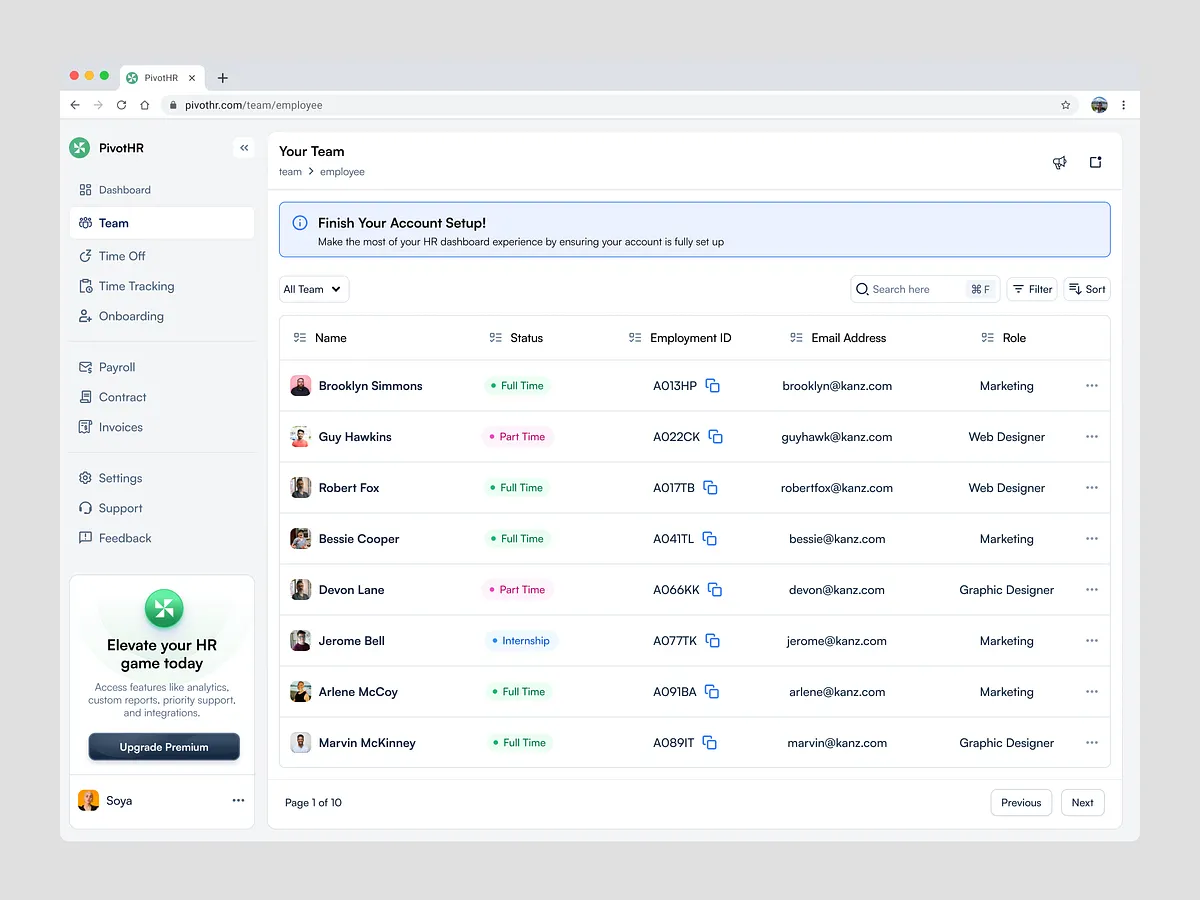The image size is (1200, 900).
Task: Open options menu for Guy Hawkins row
Action: pos(1091,437)
